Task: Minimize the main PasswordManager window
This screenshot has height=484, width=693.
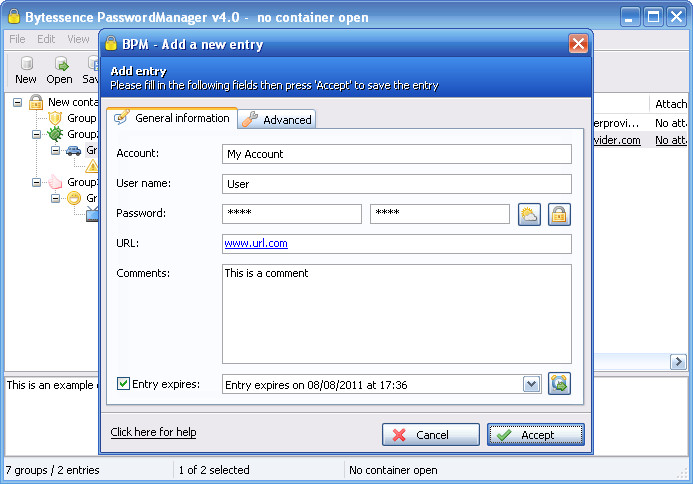Action: click(x=630, y=17)
